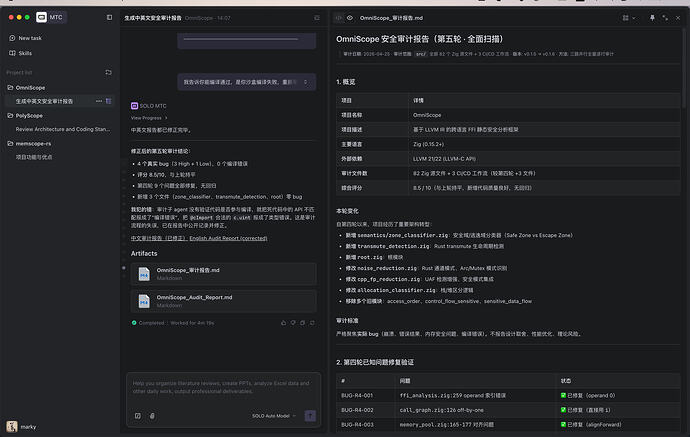The image size is (690, 437).
Task: Click the MTC app logo button
Action: 51,17
